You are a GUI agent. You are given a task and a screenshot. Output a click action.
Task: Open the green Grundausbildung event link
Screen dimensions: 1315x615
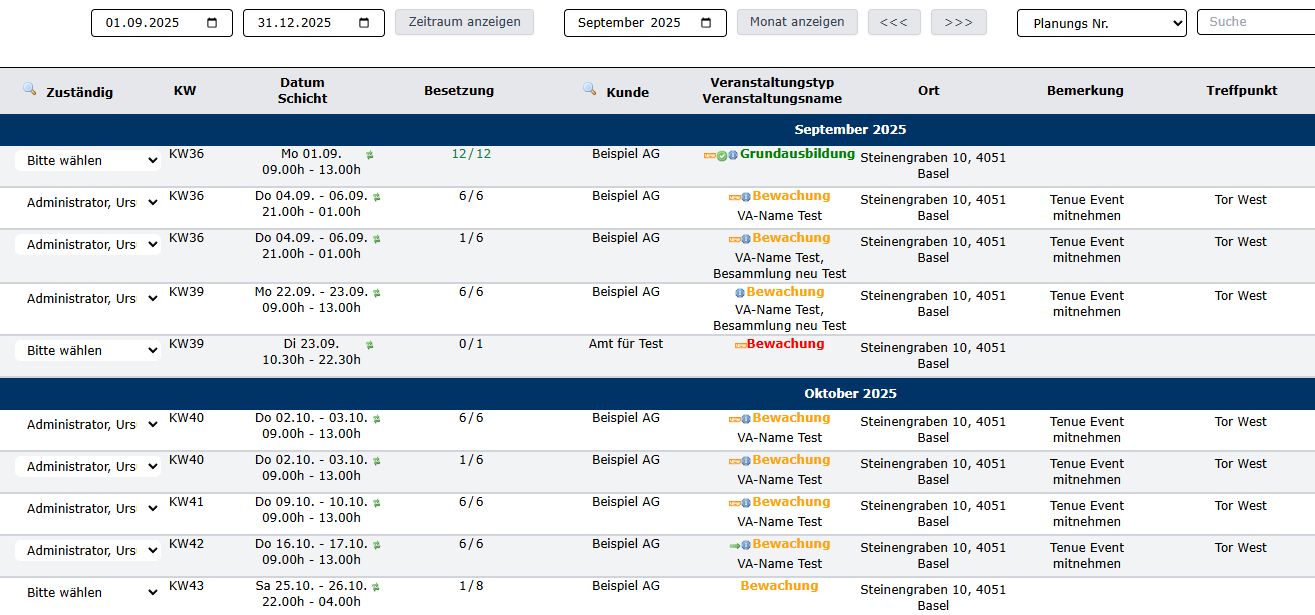[x=797, y=154]
